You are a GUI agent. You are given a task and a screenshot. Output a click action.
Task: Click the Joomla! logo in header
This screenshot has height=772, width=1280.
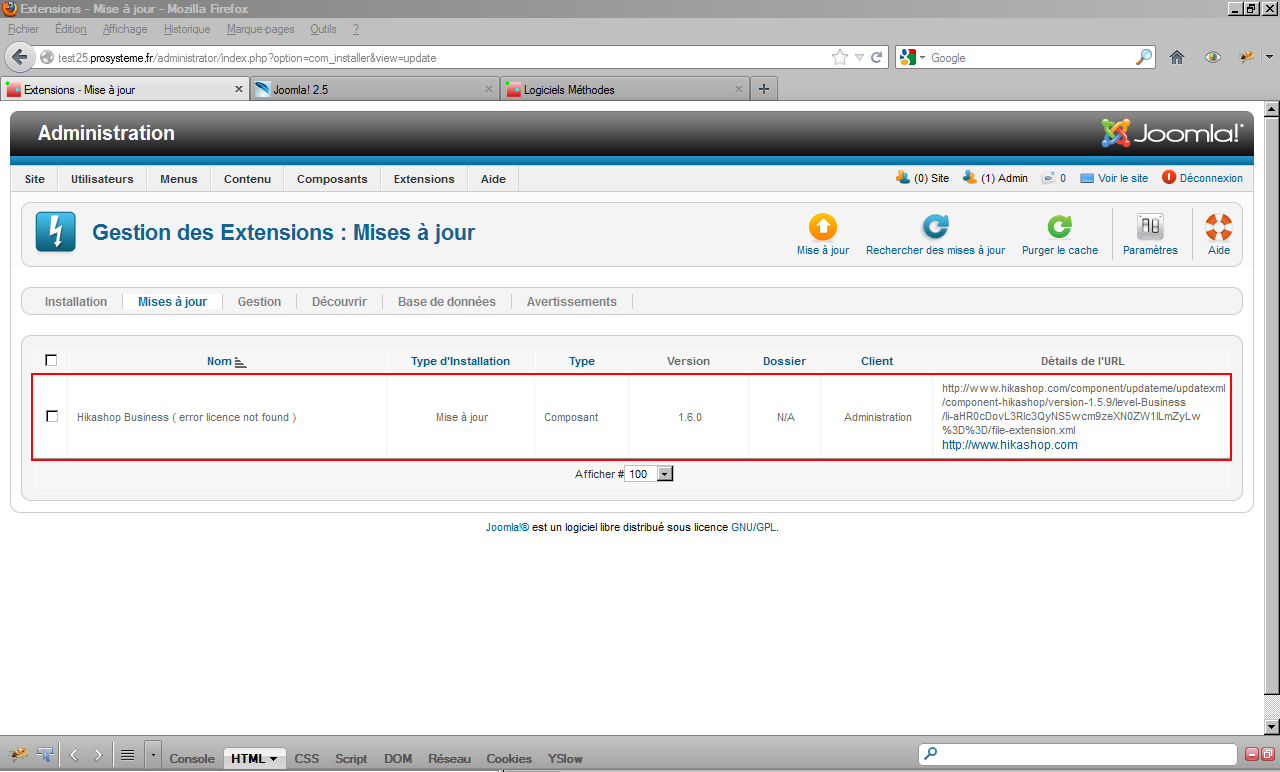[1172, 133]
